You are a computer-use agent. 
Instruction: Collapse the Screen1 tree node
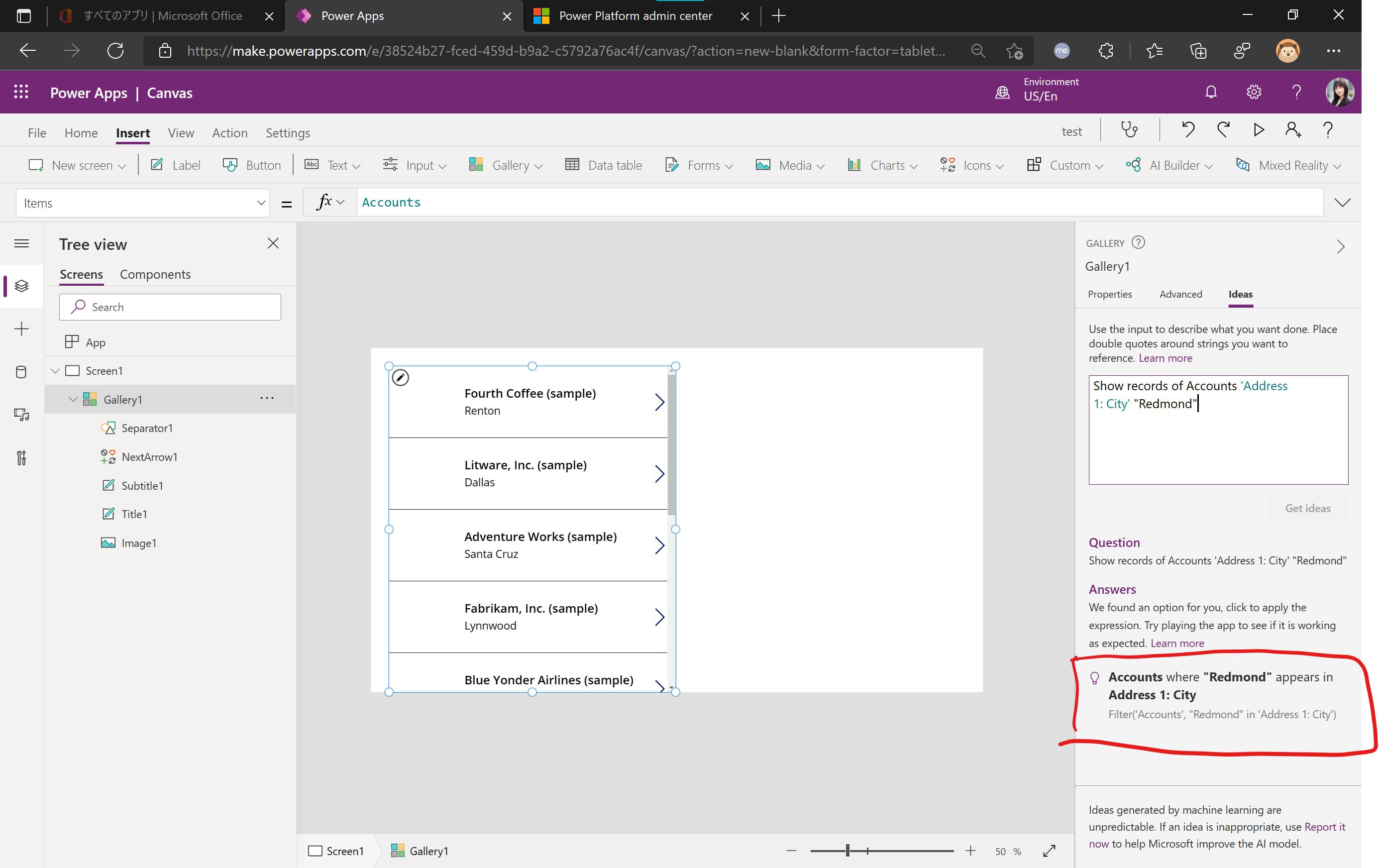(x=56, y=370)
